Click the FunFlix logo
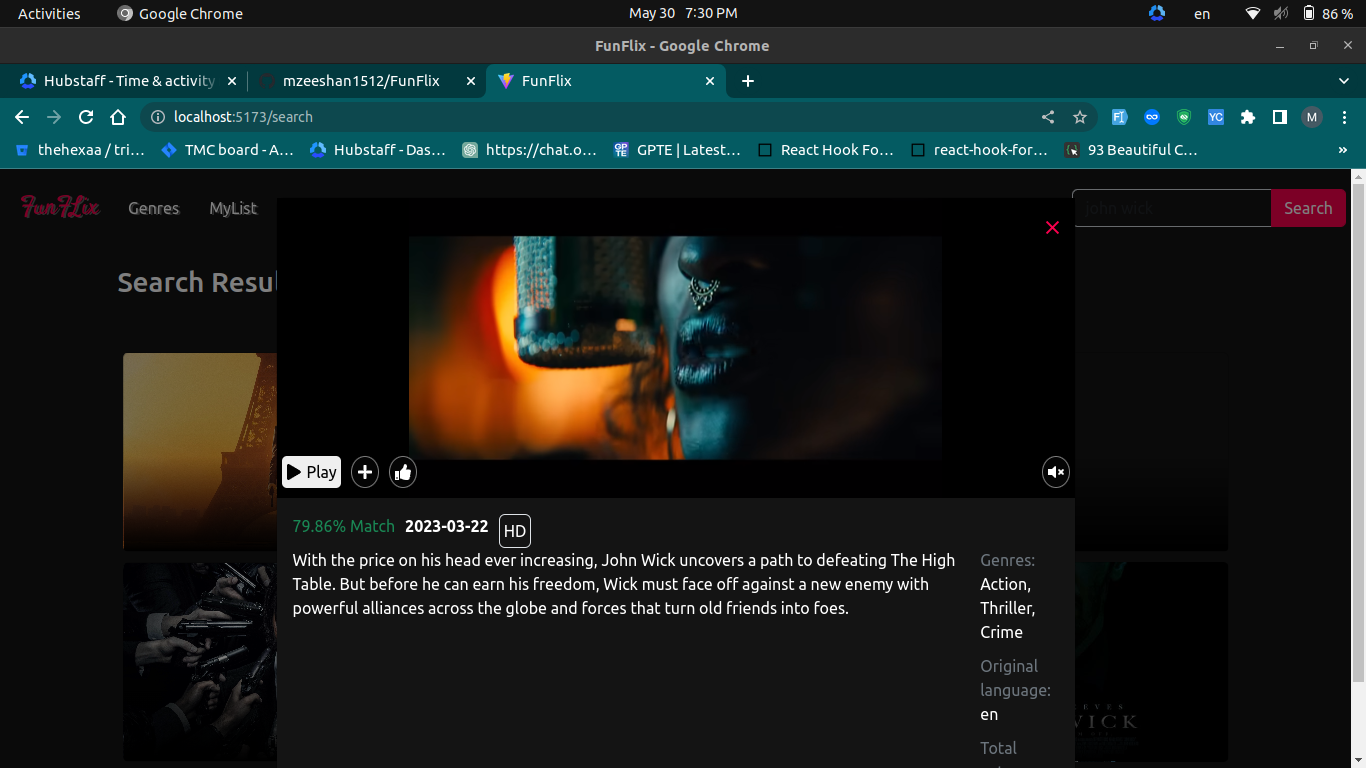The height and width of the screenshot is (768, 1366). point(61,207)
